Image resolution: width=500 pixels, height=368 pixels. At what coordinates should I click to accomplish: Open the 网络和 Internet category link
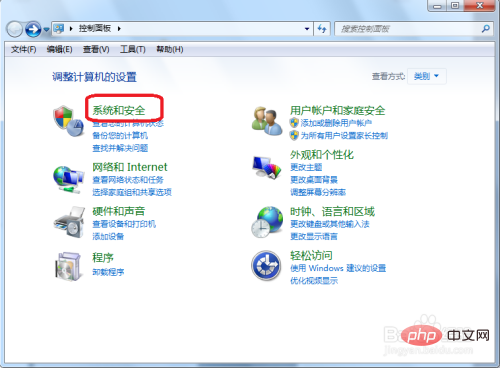pyautogui.click(x=130, y=167)
